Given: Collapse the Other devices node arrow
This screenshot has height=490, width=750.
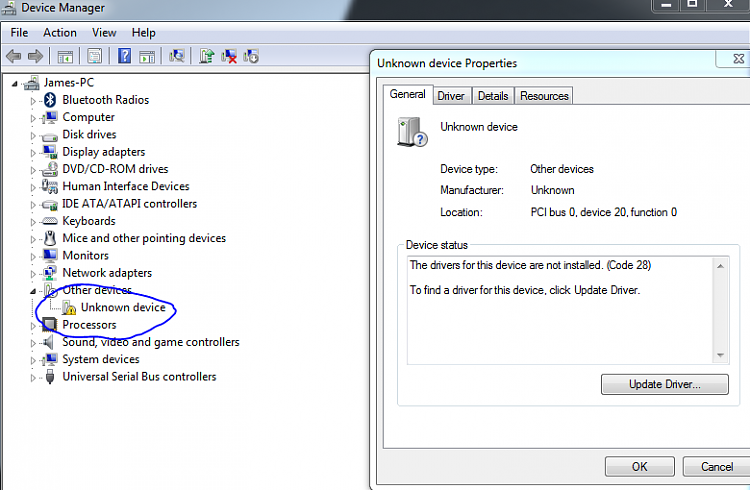Looking at the screenshot, I should tap(33, 291).
